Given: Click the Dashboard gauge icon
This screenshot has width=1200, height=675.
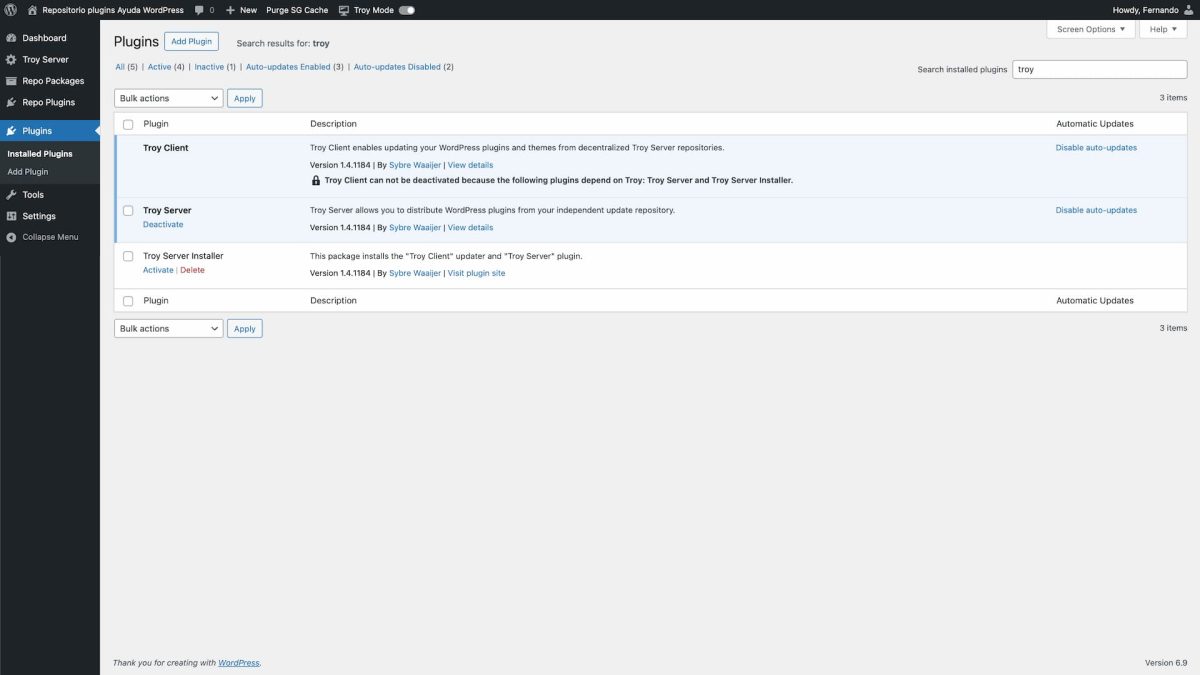Looking at the screenshot, I should click(11, 38).
